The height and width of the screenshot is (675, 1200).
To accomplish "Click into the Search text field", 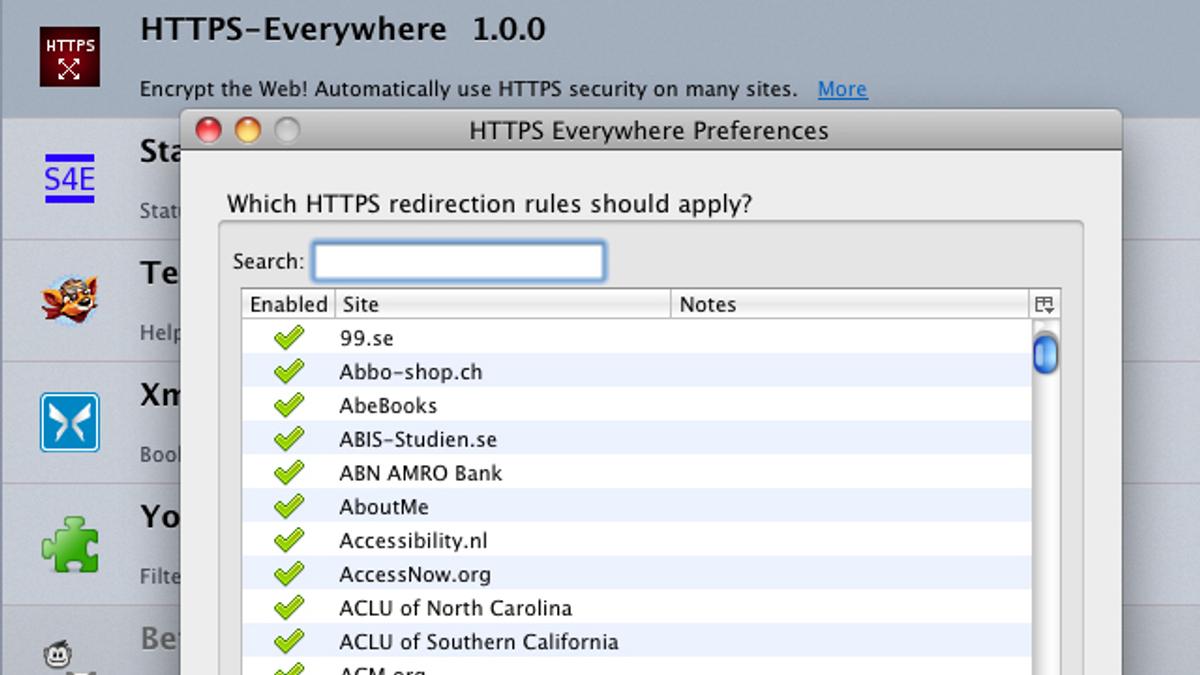I will tap(459, 262).
